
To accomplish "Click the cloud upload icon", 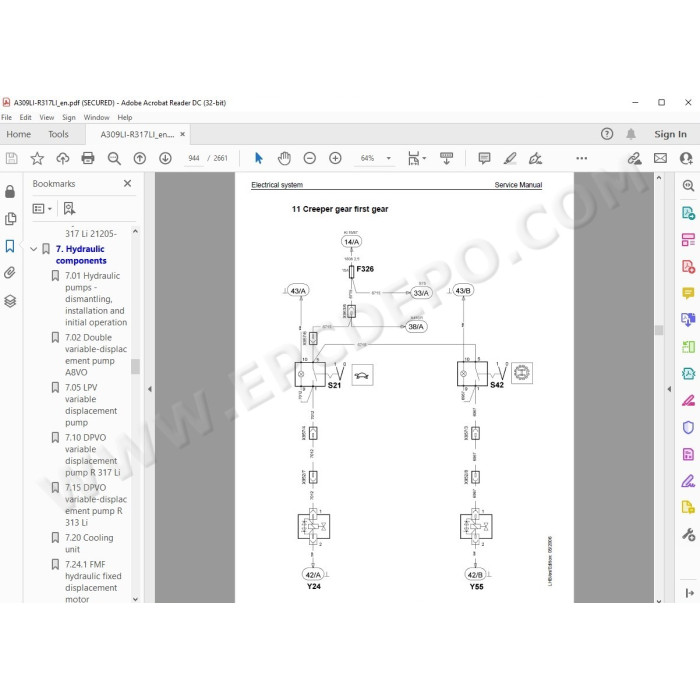I will [62, 158].
